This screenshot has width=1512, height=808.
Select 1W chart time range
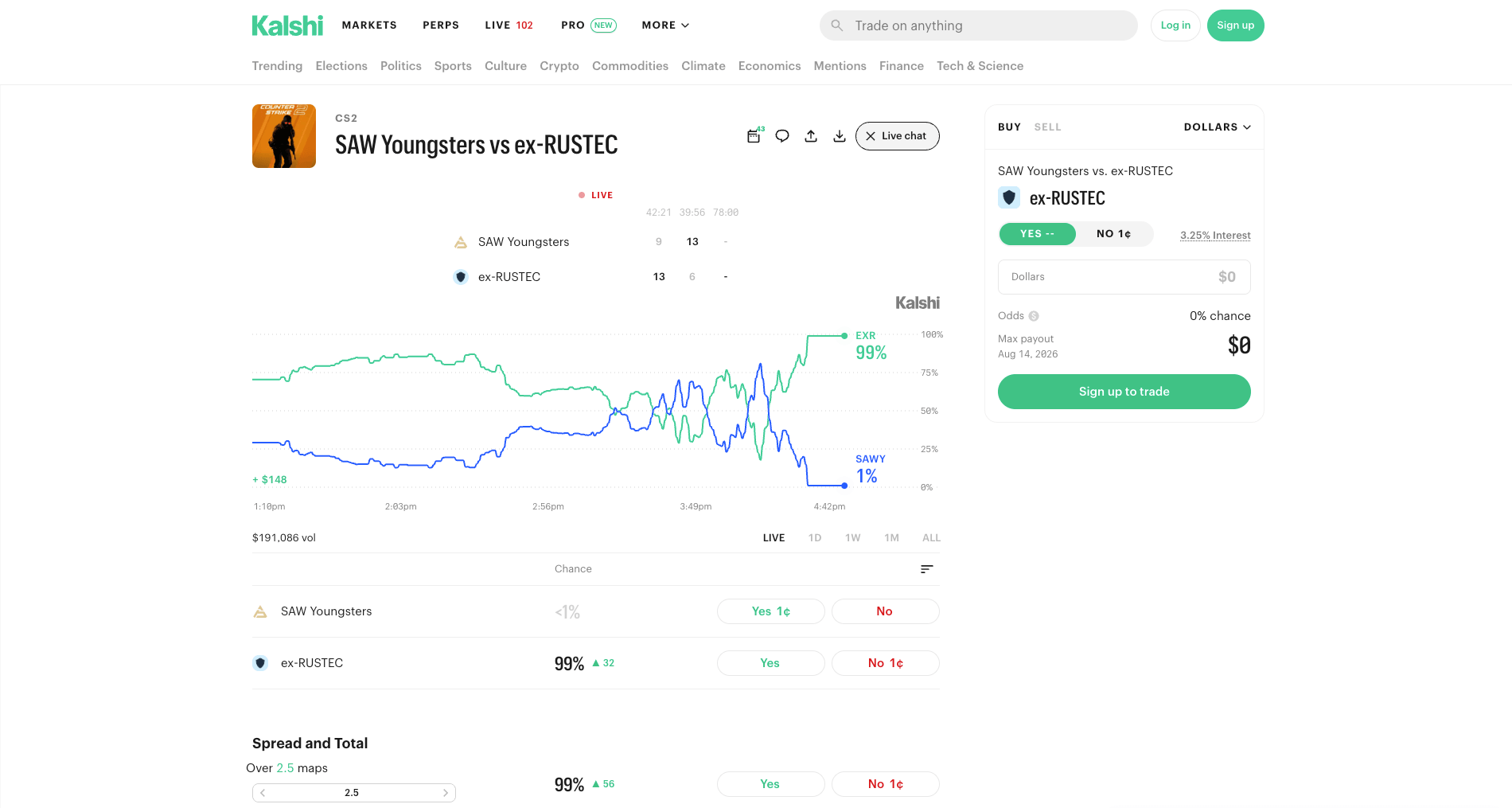point(853,538)
